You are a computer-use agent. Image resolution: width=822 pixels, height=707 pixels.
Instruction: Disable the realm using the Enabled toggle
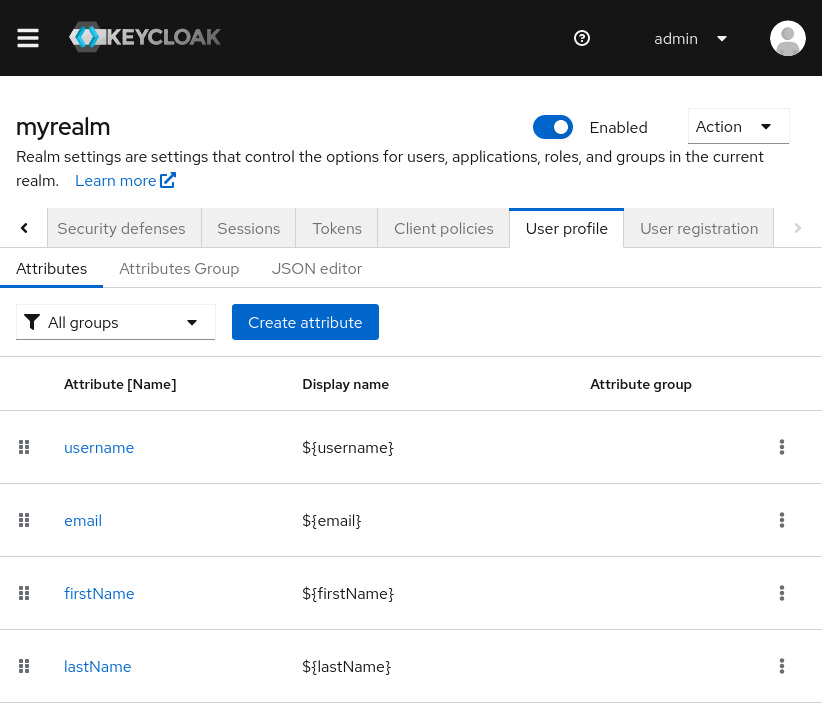click(x=553, y=127)
